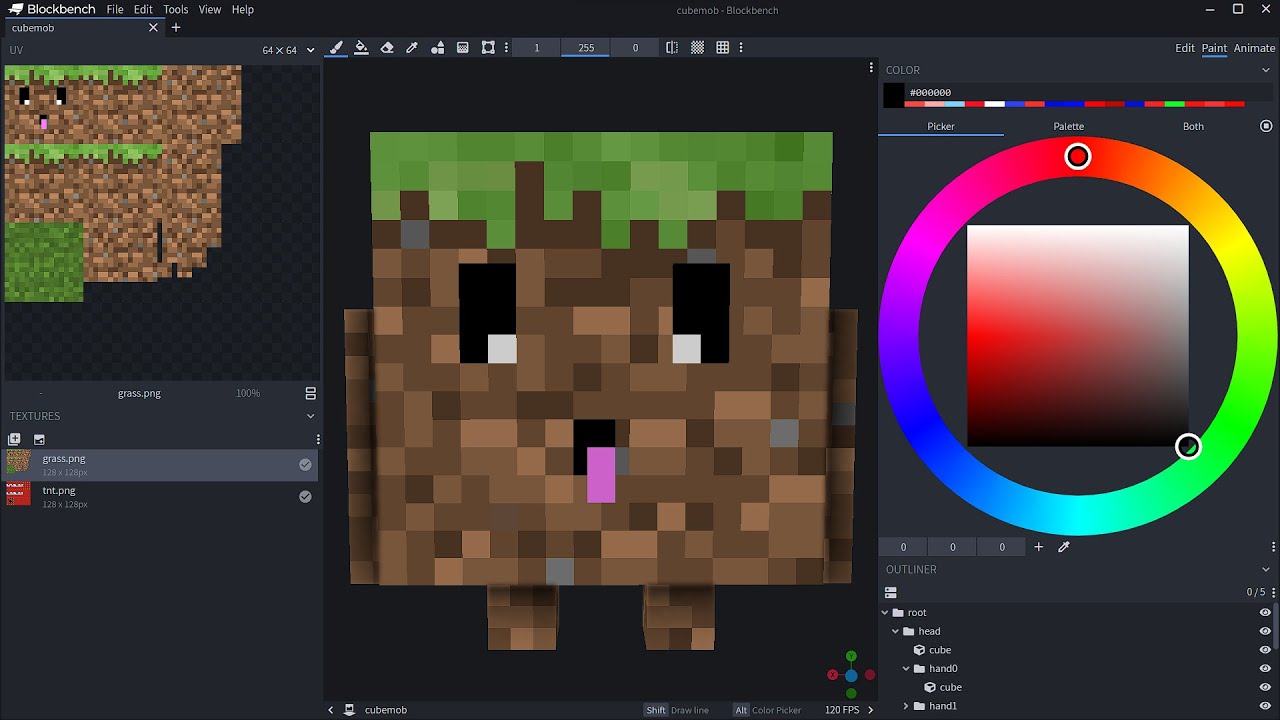Toggle painting grid display
1280x720 pixels.
[722, 48]
